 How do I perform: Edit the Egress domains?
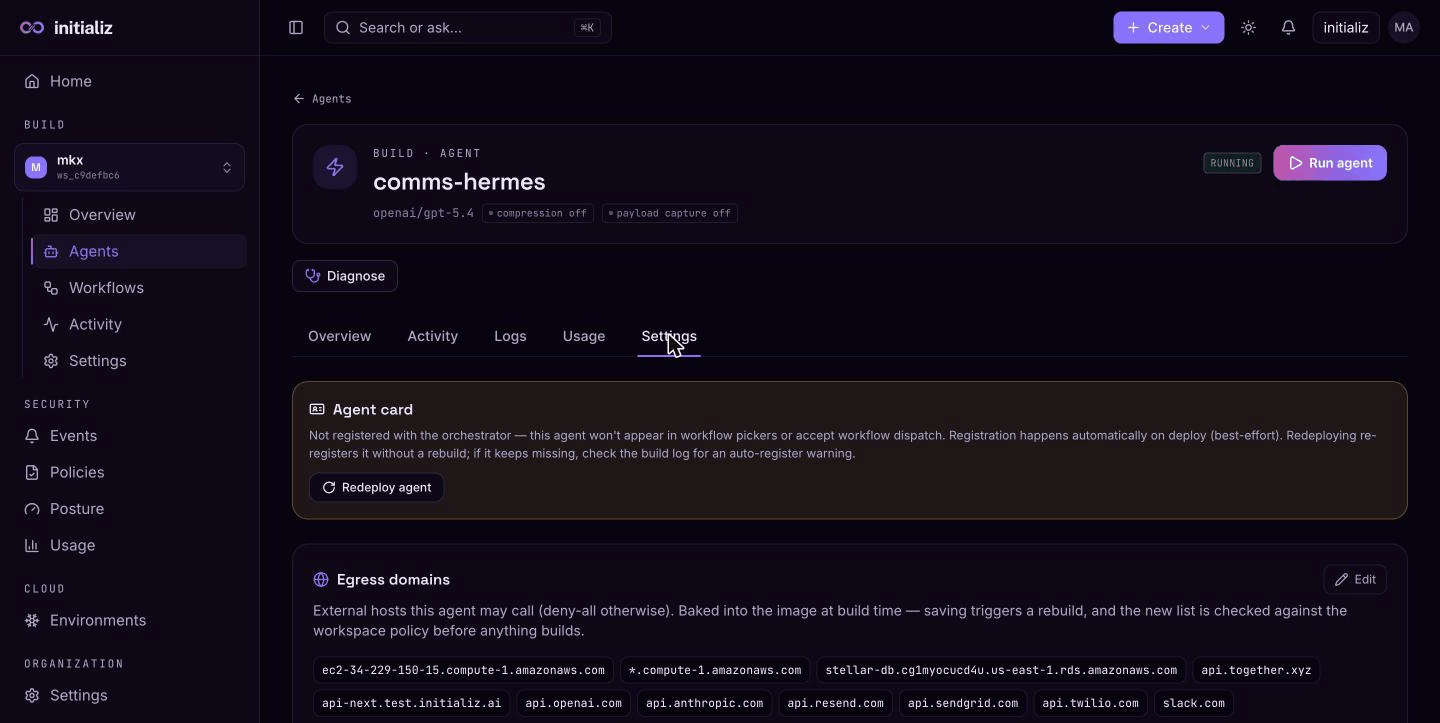point(1355,579)
